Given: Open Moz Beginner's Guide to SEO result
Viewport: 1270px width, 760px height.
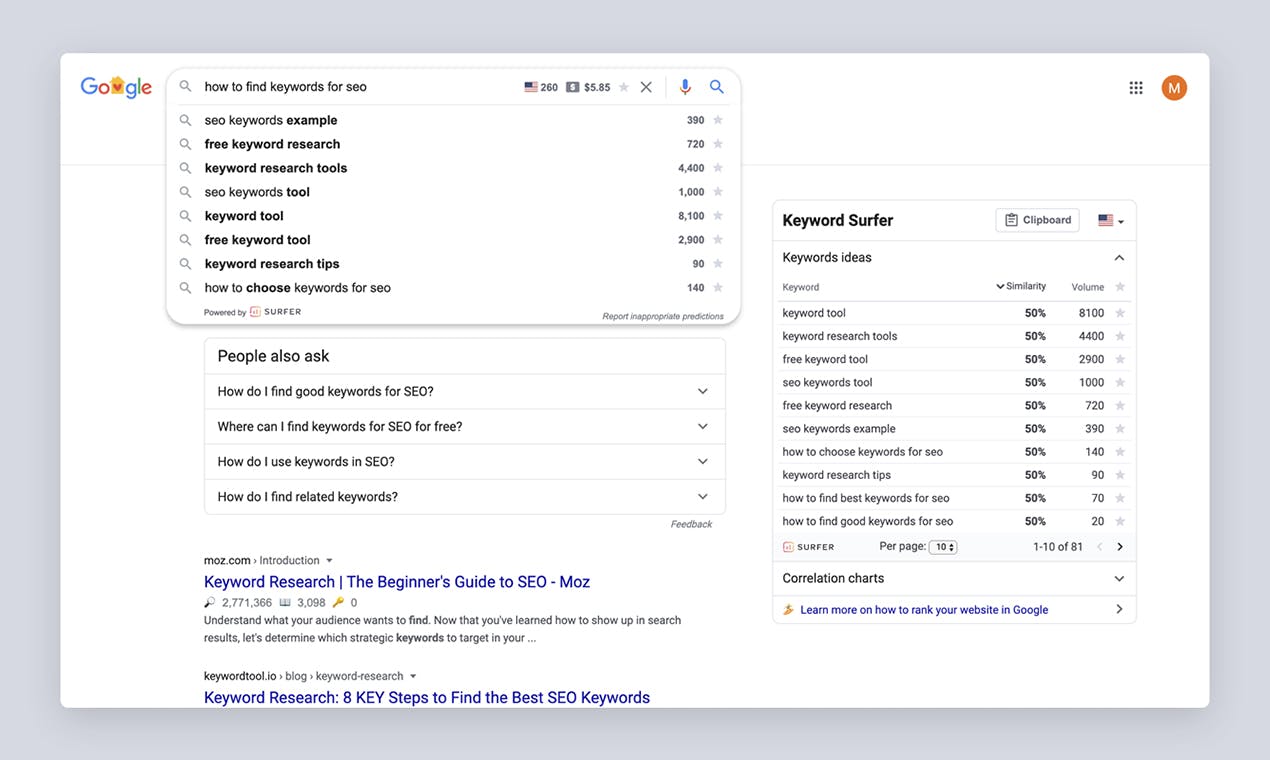Looking at the screenshot, I should click(x=397, y=582).
